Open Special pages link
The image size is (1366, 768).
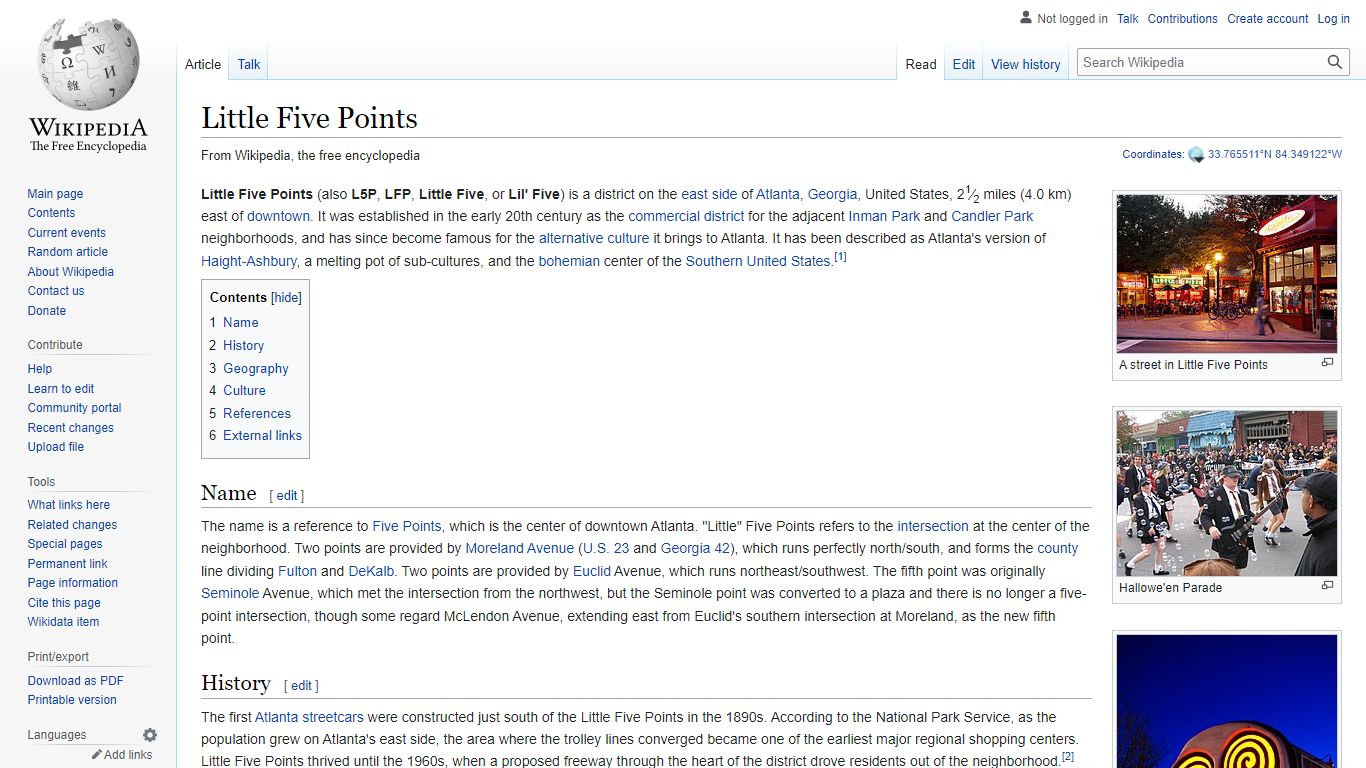coord(65,544)
